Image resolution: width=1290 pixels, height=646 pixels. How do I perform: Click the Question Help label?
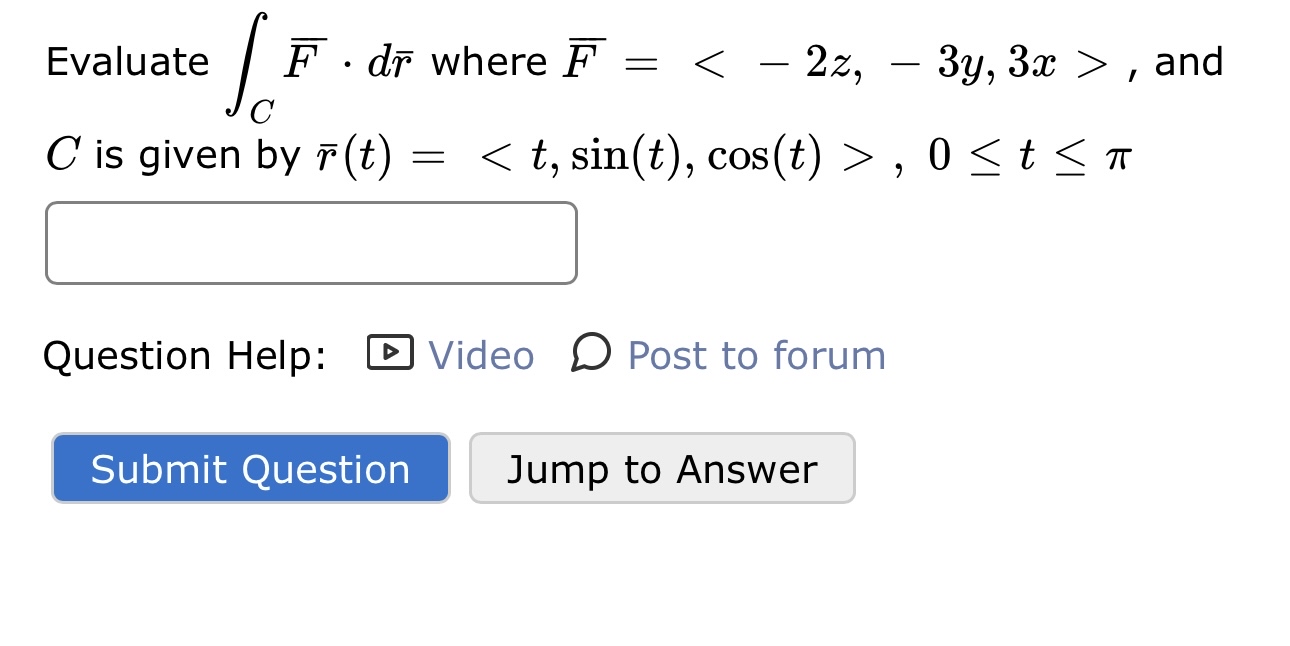click(x=184, y=354)
